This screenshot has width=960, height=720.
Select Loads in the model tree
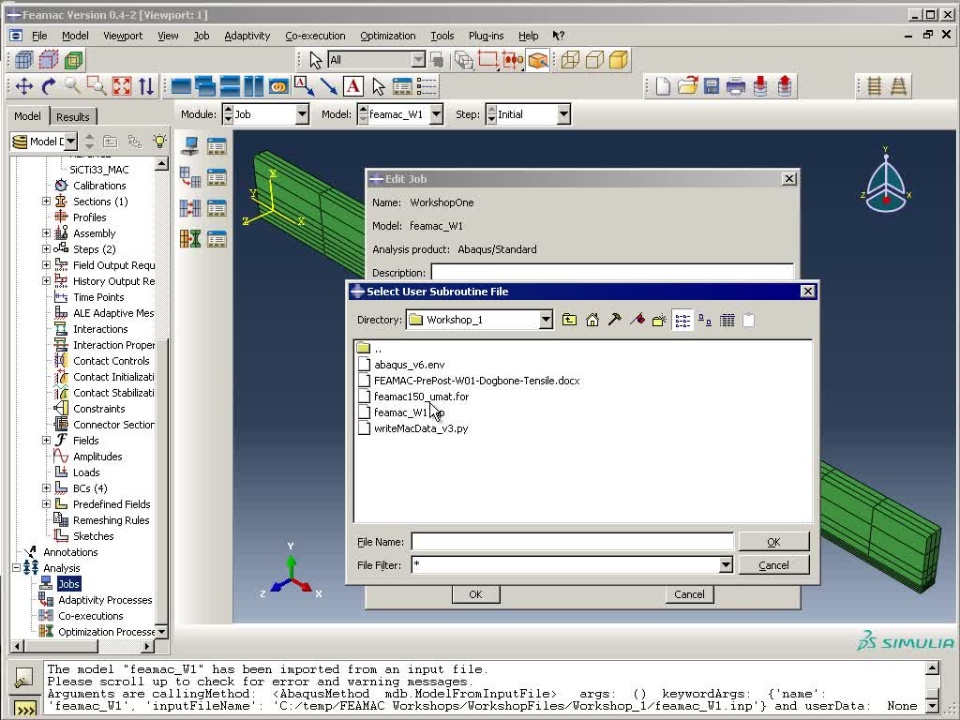coord(86,472)
